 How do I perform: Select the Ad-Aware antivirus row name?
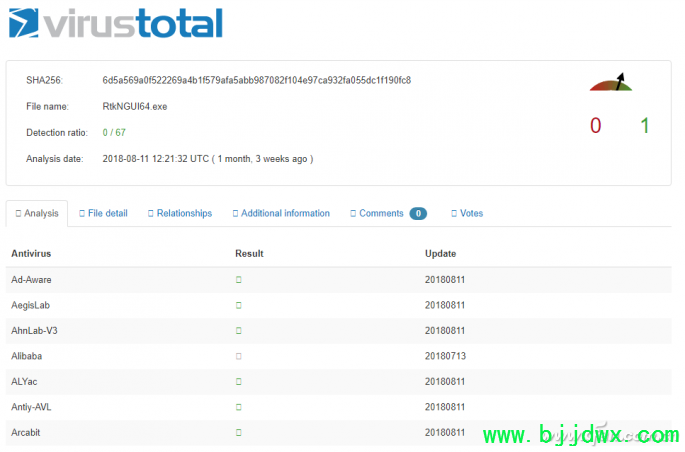[x=31, y=279]
